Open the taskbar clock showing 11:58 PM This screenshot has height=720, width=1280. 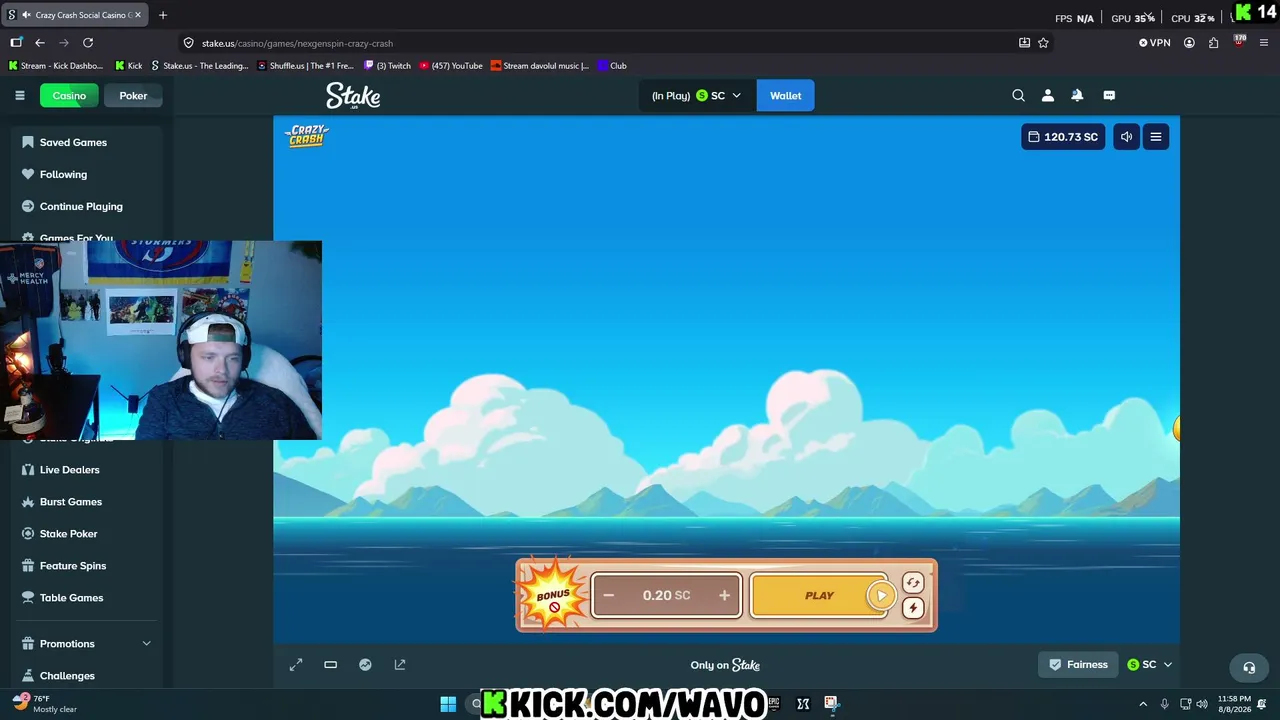click(x=1233, y=704)
